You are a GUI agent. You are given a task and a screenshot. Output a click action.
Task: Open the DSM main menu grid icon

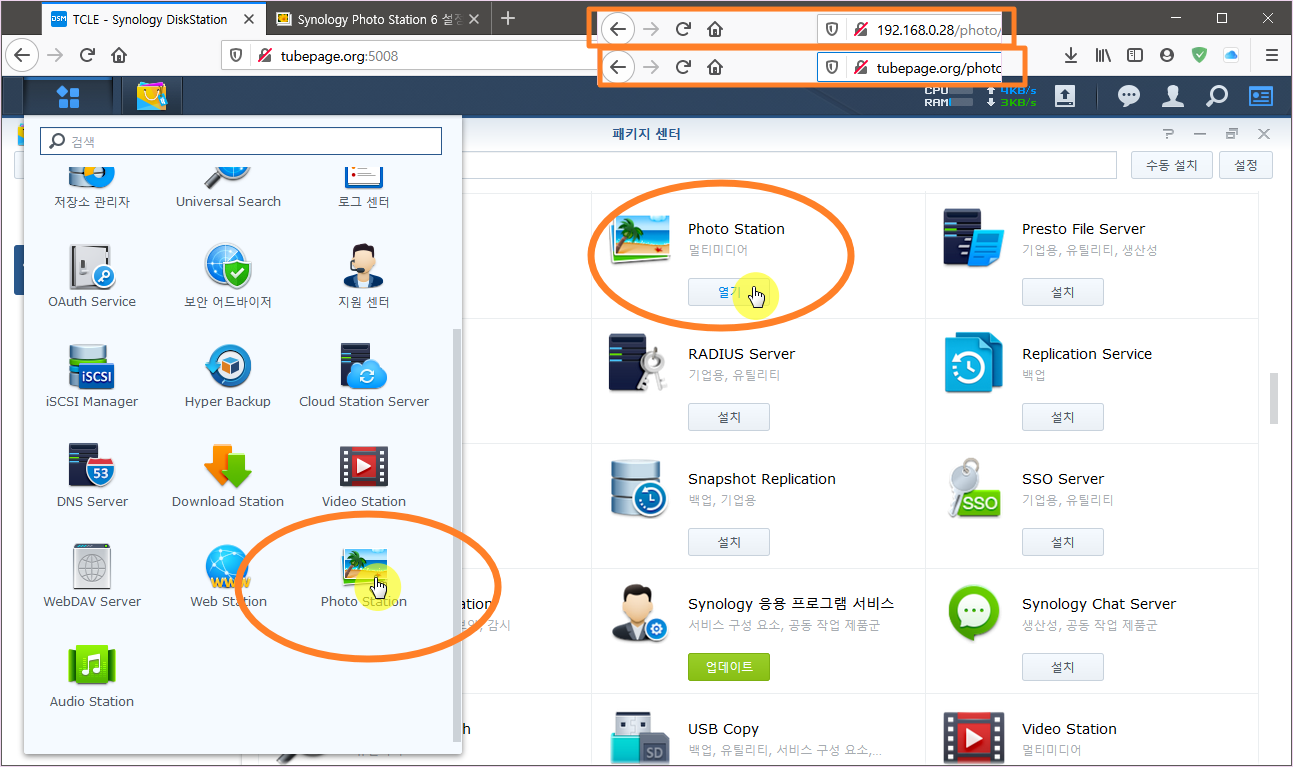click(x=68, y=96)
